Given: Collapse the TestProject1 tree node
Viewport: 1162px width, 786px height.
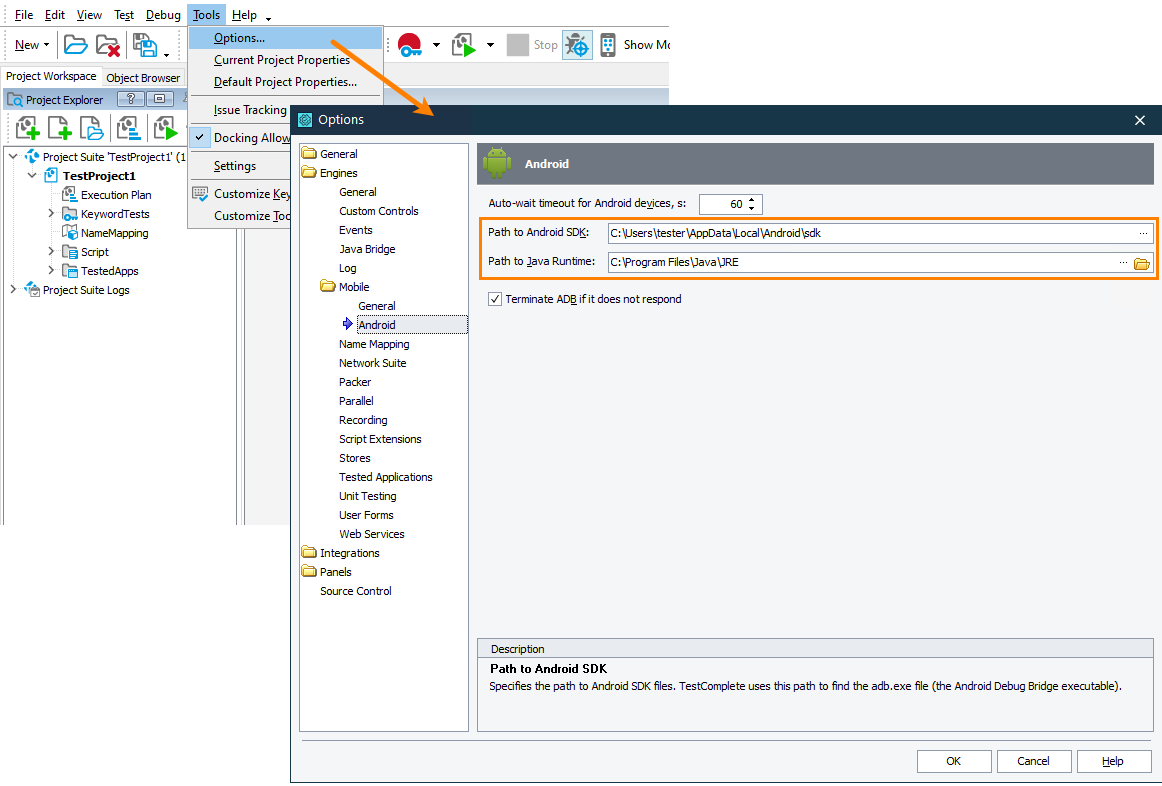Looking at the screenshot, I should click(x=32, y=175).
